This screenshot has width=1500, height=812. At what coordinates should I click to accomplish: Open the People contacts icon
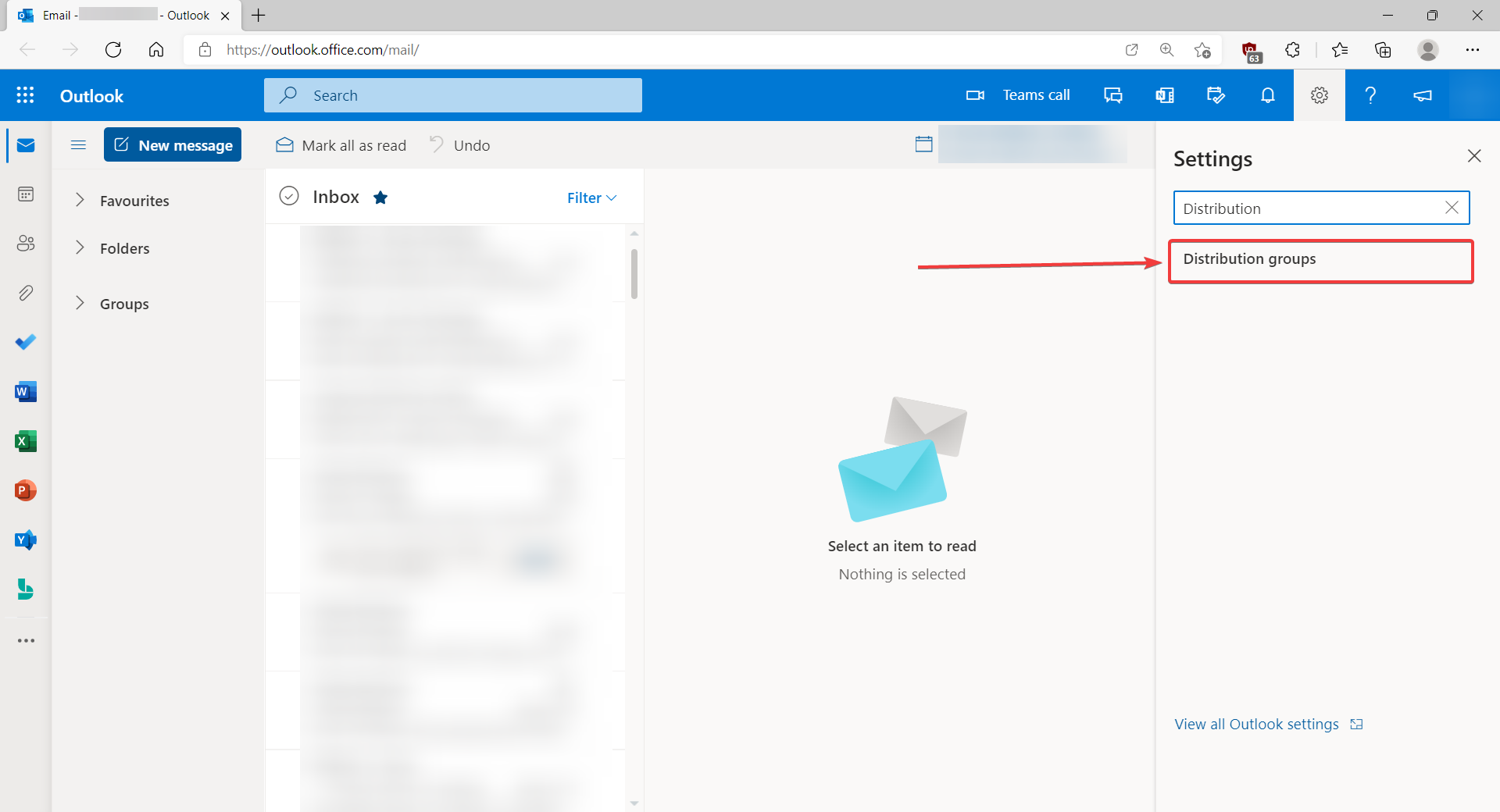(26, 244)
